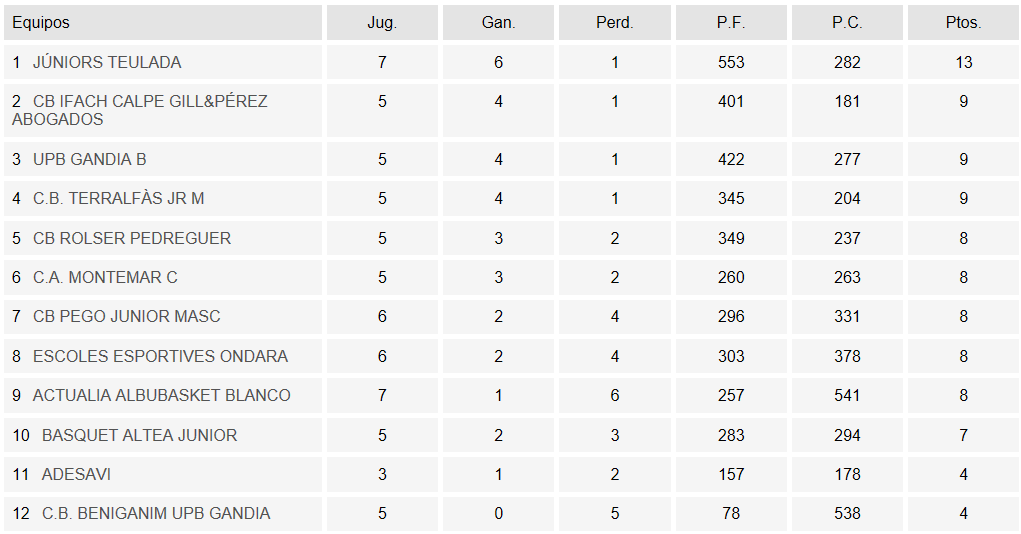Screen dimensions: 1021x534
Task: Click points value 13 for Júniors Teulada
Action: [964, 63]
